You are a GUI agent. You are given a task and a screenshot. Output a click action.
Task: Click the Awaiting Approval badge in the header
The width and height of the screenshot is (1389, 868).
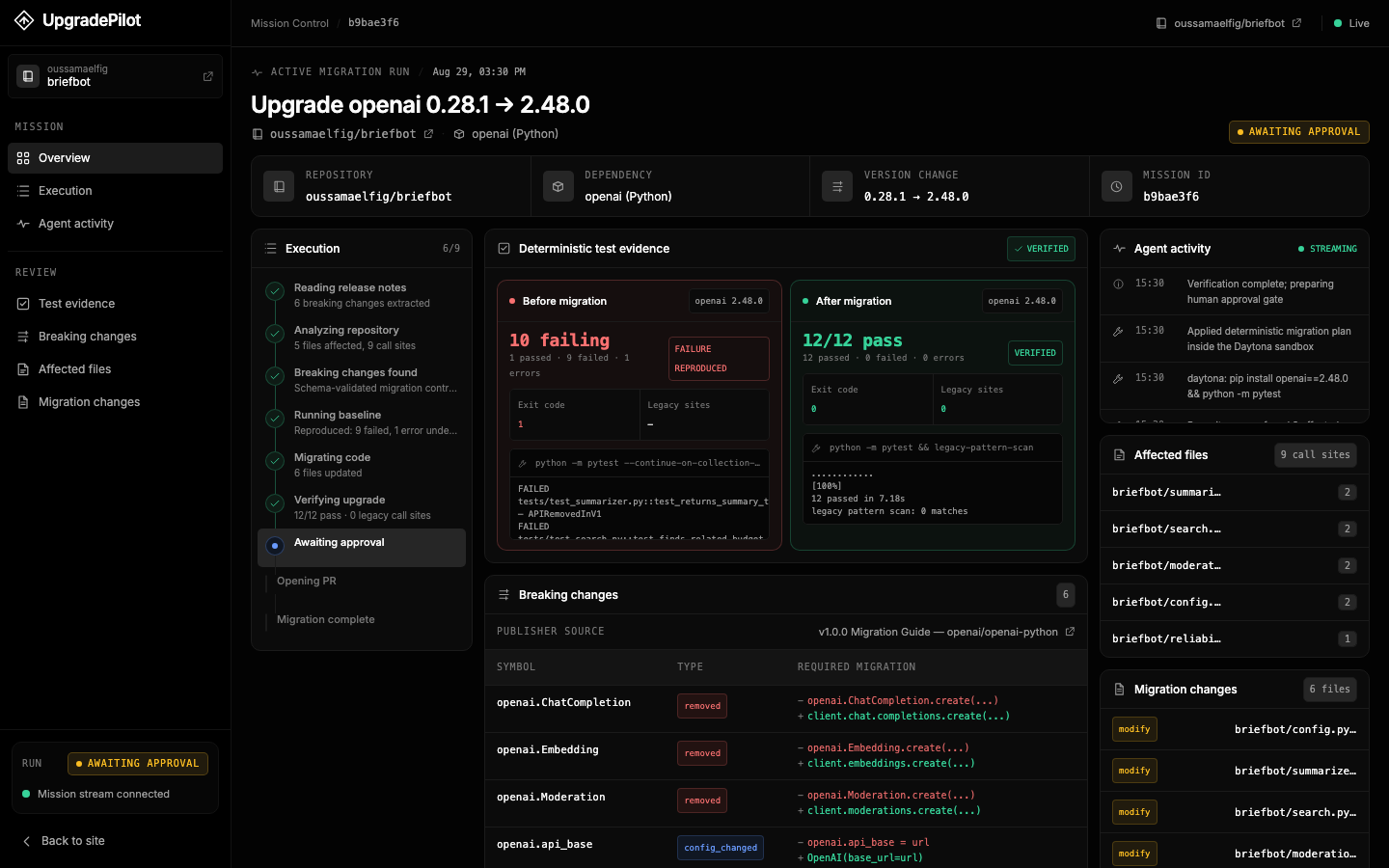point(1298,132)
